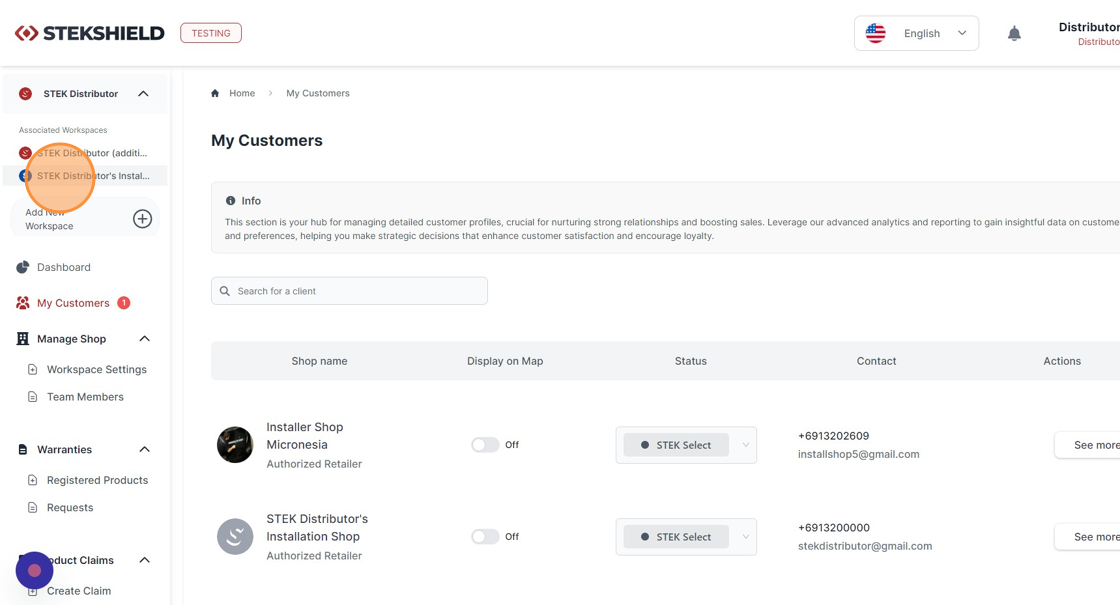
Task: Click Add New Workspace label
Action: [49, 219]
